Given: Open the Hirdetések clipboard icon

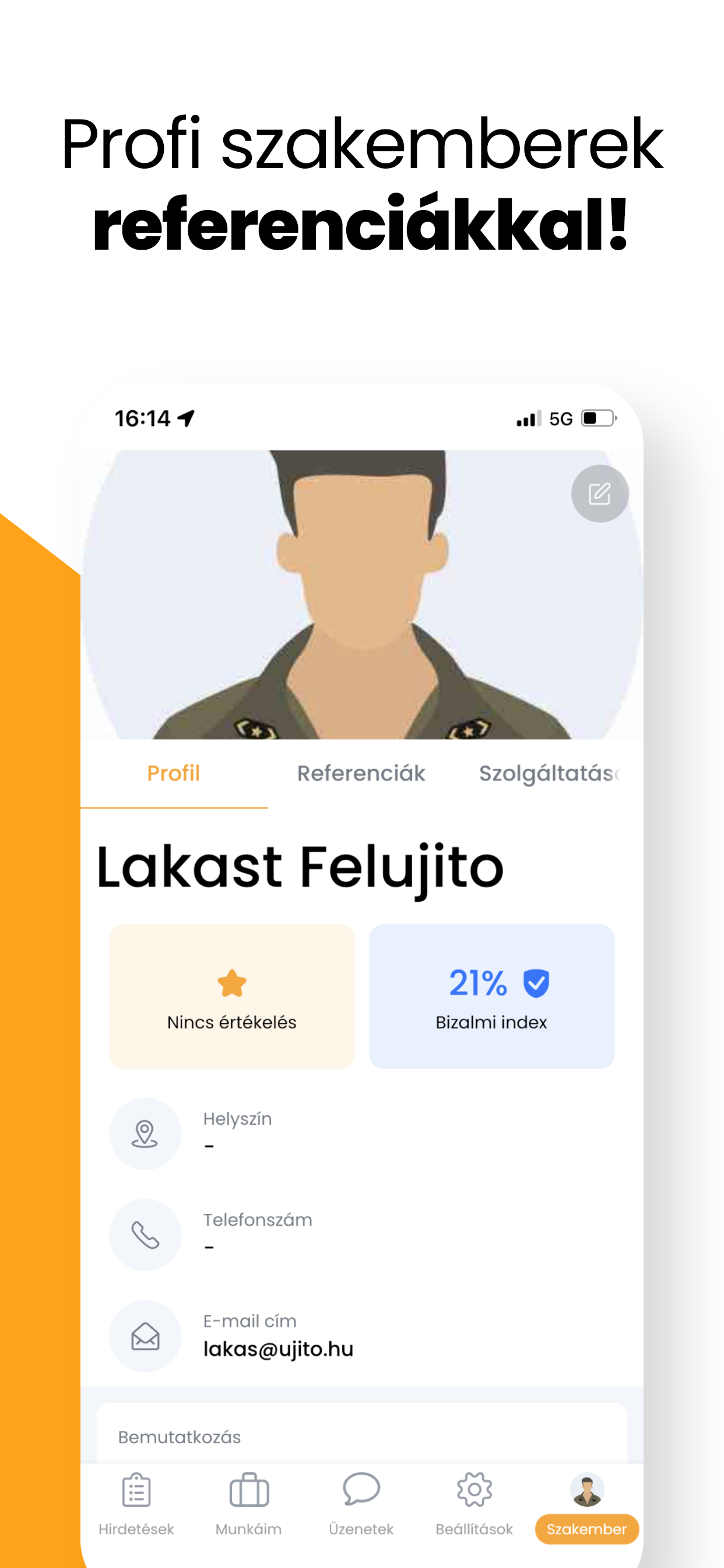Looking at the screenshot, I should point(136,1490).
